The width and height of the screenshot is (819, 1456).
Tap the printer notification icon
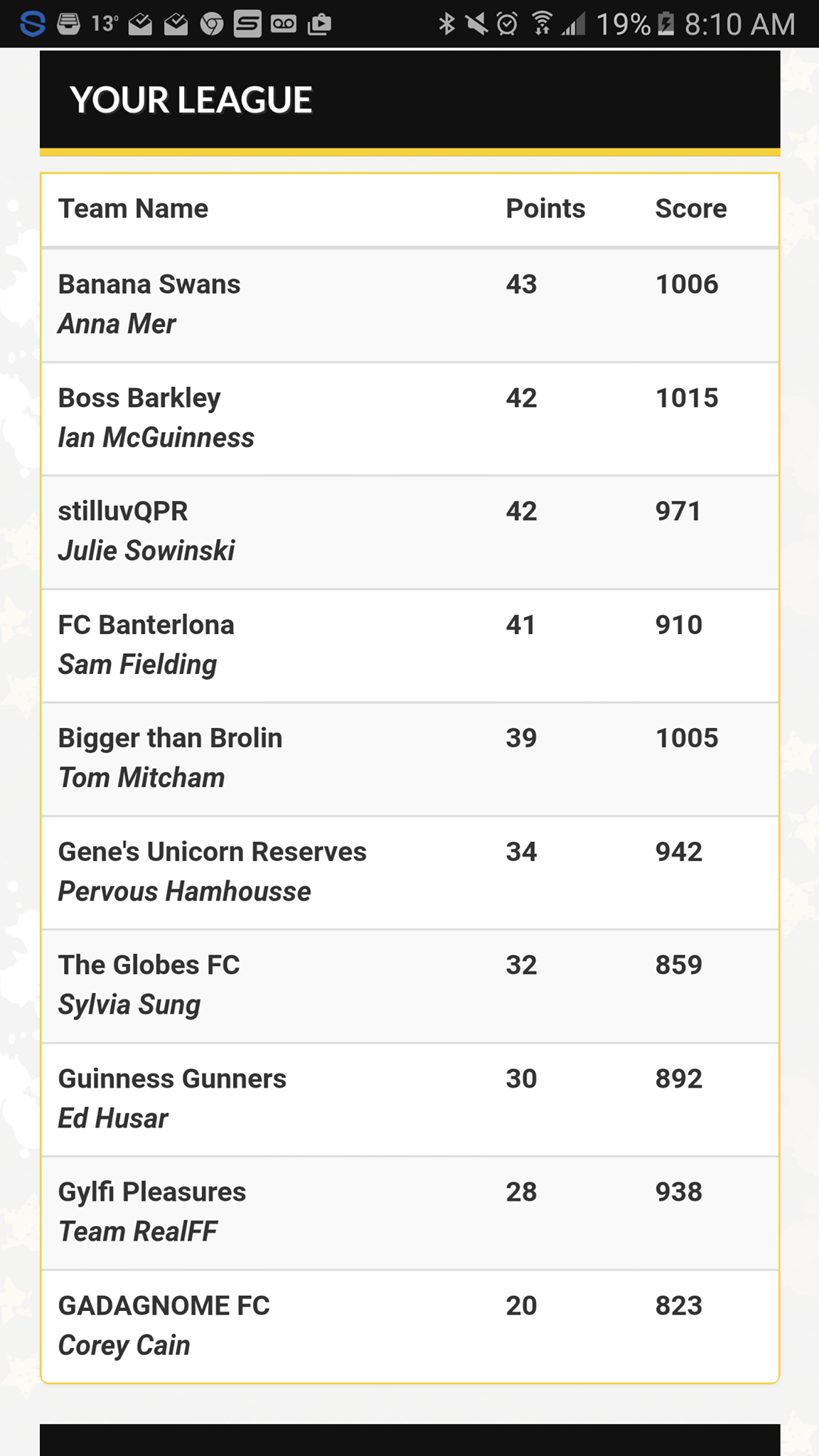point(69,24)
